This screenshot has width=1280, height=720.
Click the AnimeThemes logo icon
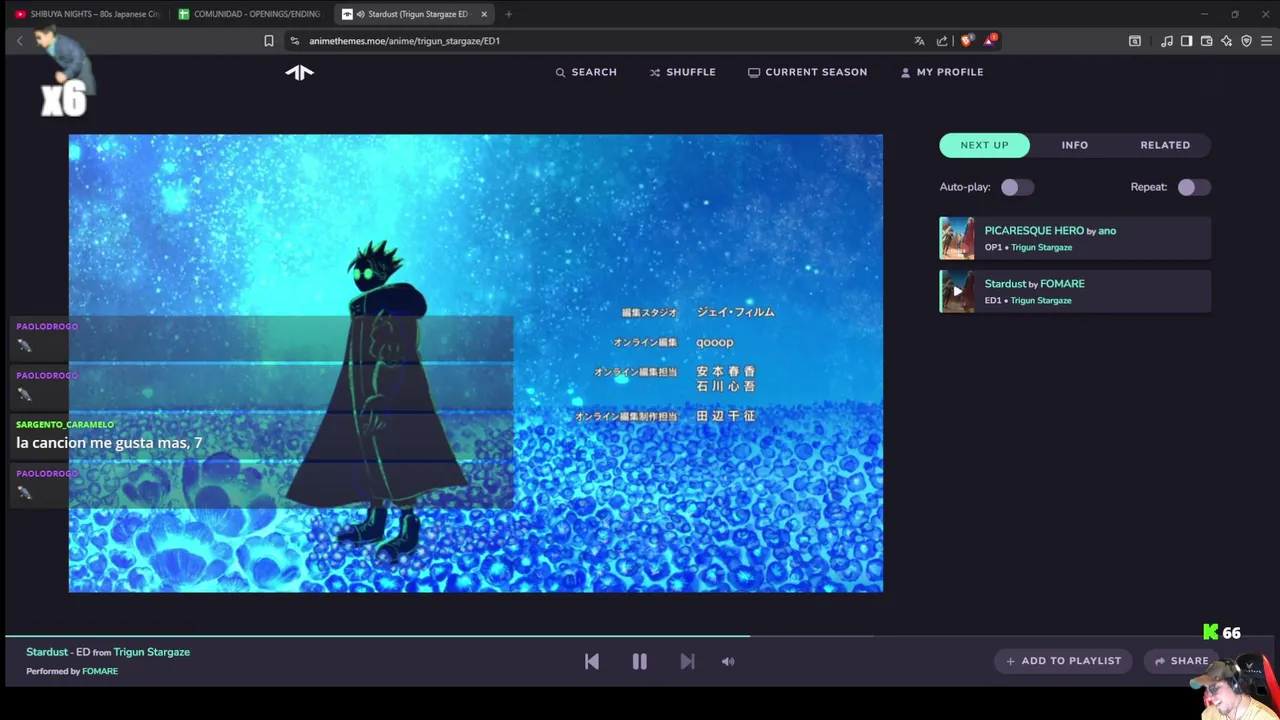click(299, 72)
